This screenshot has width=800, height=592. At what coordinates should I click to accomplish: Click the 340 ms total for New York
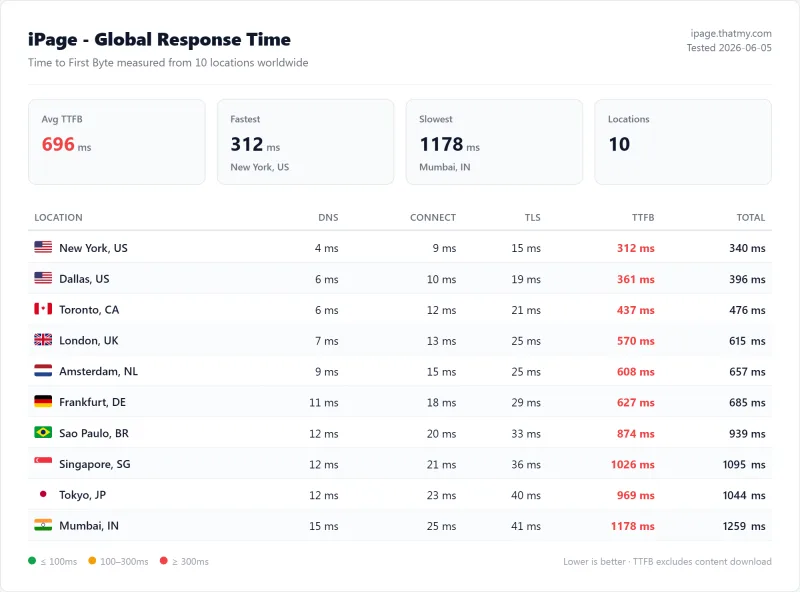[x=747, y=248]
